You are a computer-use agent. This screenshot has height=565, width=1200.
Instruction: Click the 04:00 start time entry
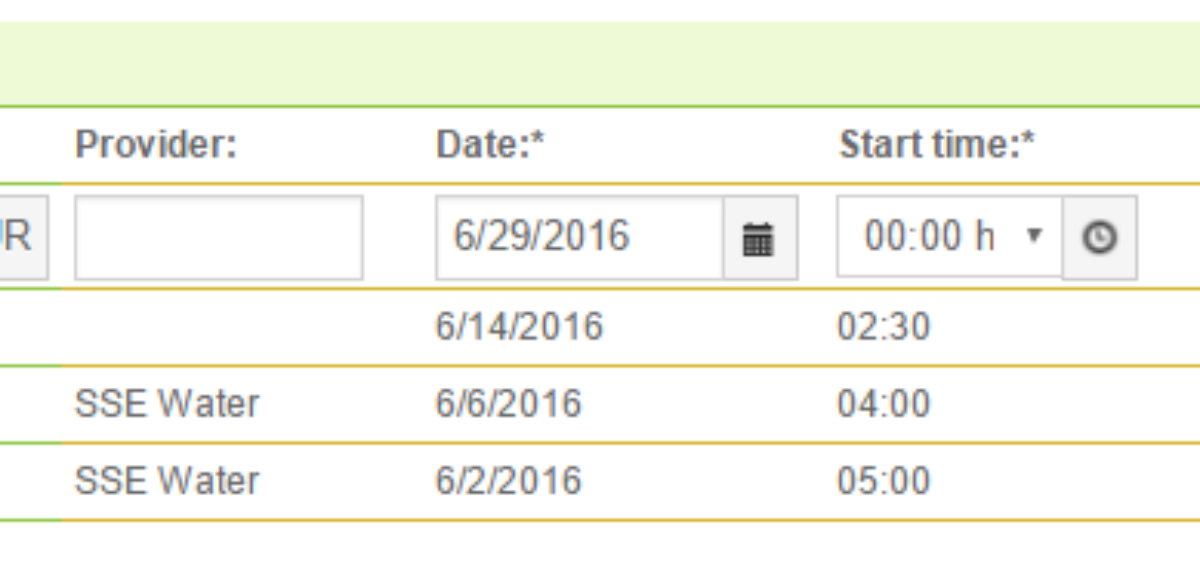pyautogui.click(x=884, y=404)
